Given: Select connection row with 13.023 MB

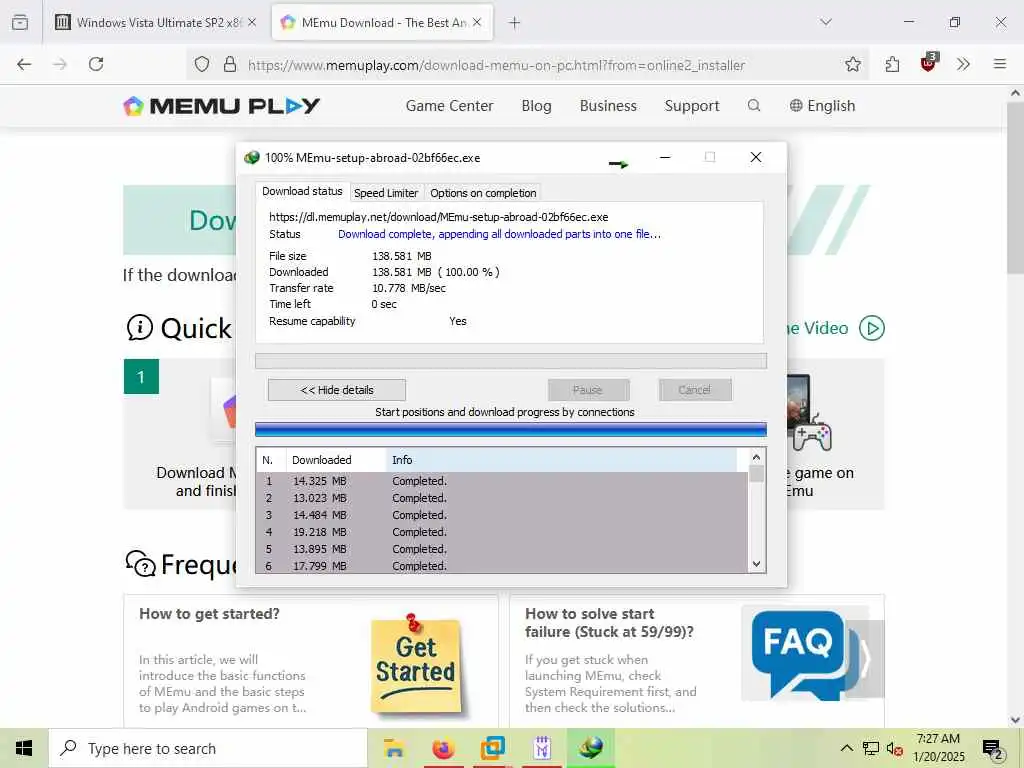Looking at the screenshot, I should 502,498.
